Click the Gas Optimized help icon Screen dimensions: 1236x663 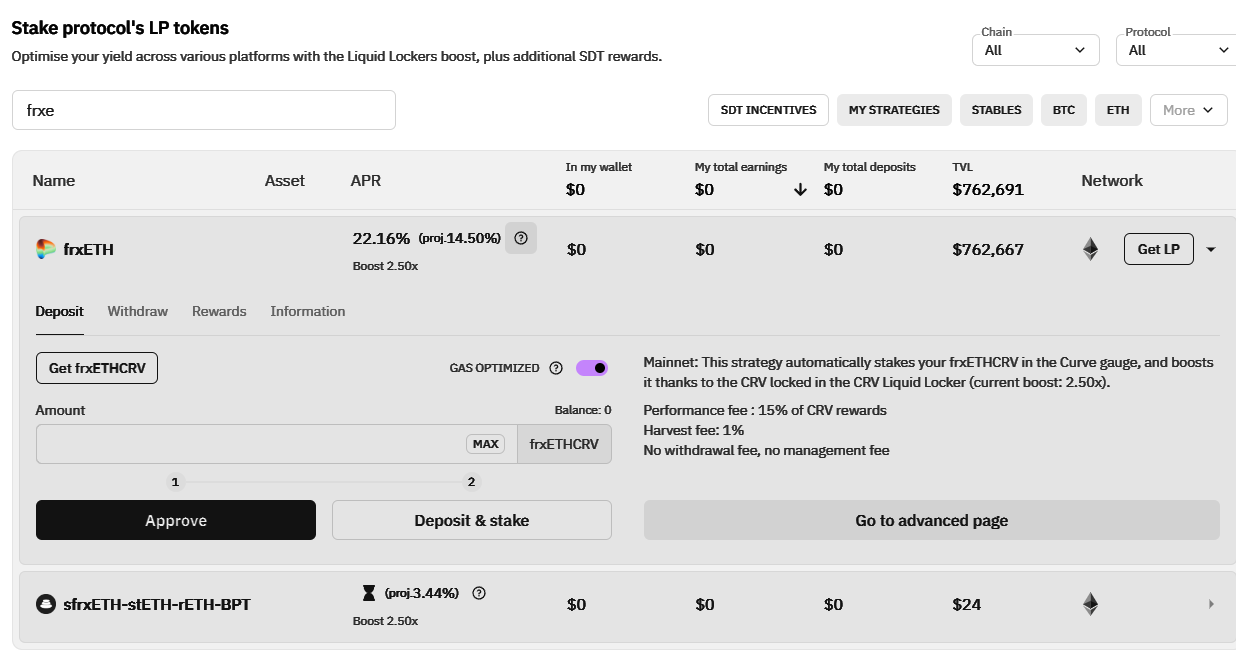coord(556,368)
